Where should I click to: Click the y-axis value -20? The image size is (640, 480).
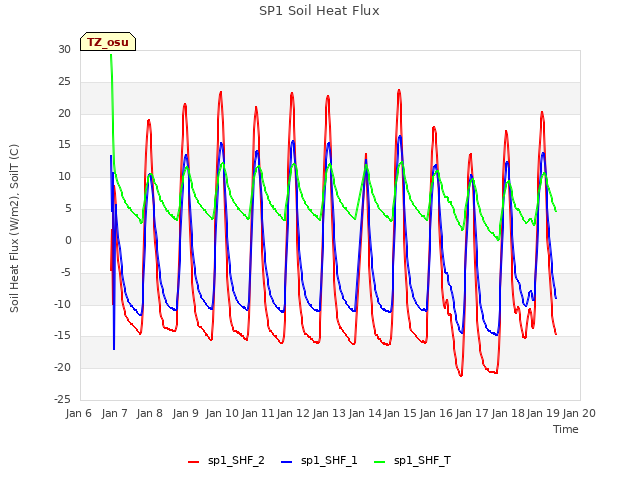click(63, 367)
